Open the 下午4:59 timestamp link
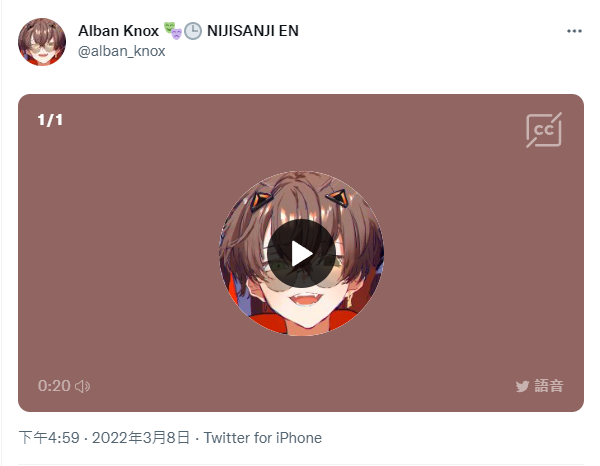The height and width of the screenshot is (466, 600). [49, 438]
